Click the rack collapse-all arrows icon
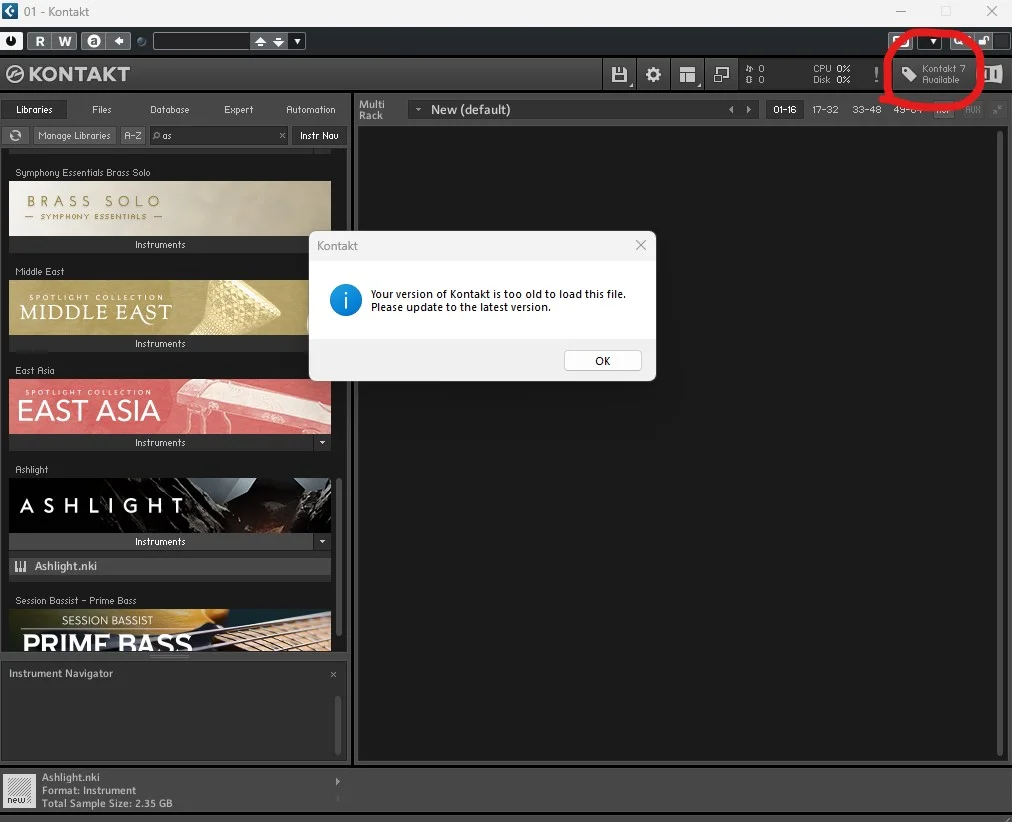 pyautogui.click(x=997, y=110)
